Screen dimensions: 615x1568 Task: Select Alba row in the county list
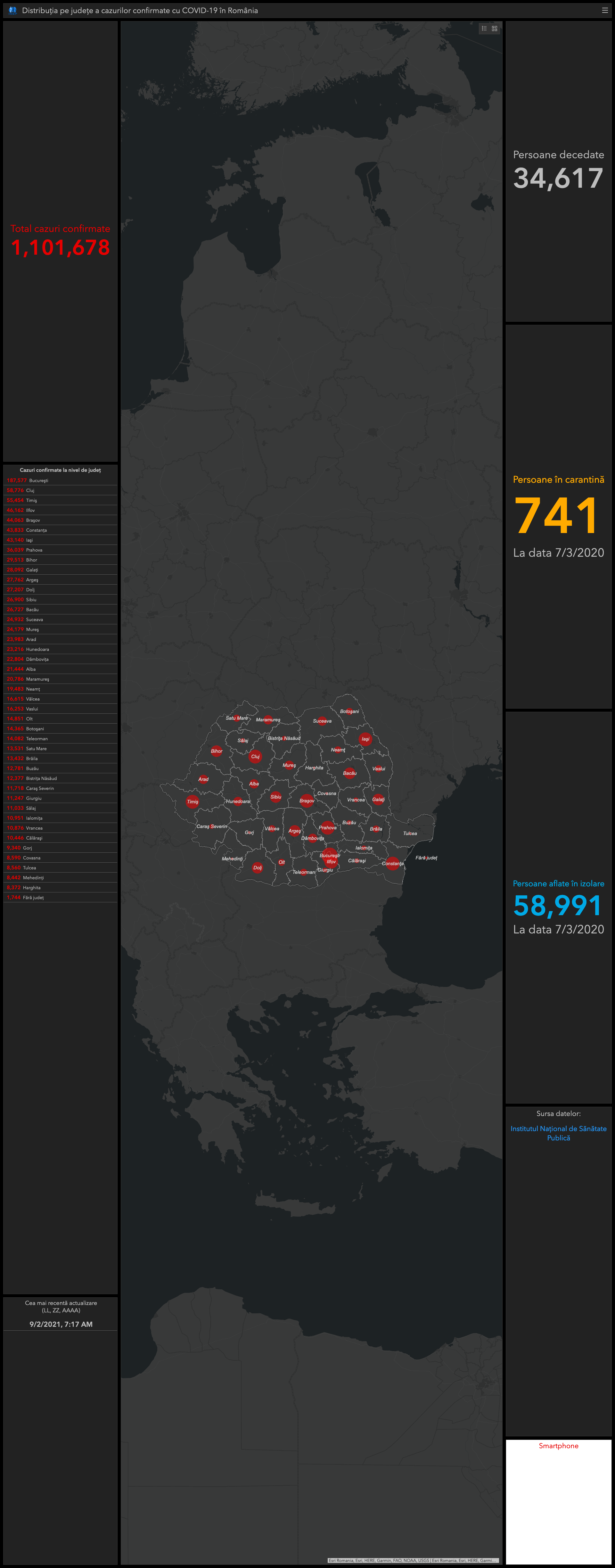(60, 669)
